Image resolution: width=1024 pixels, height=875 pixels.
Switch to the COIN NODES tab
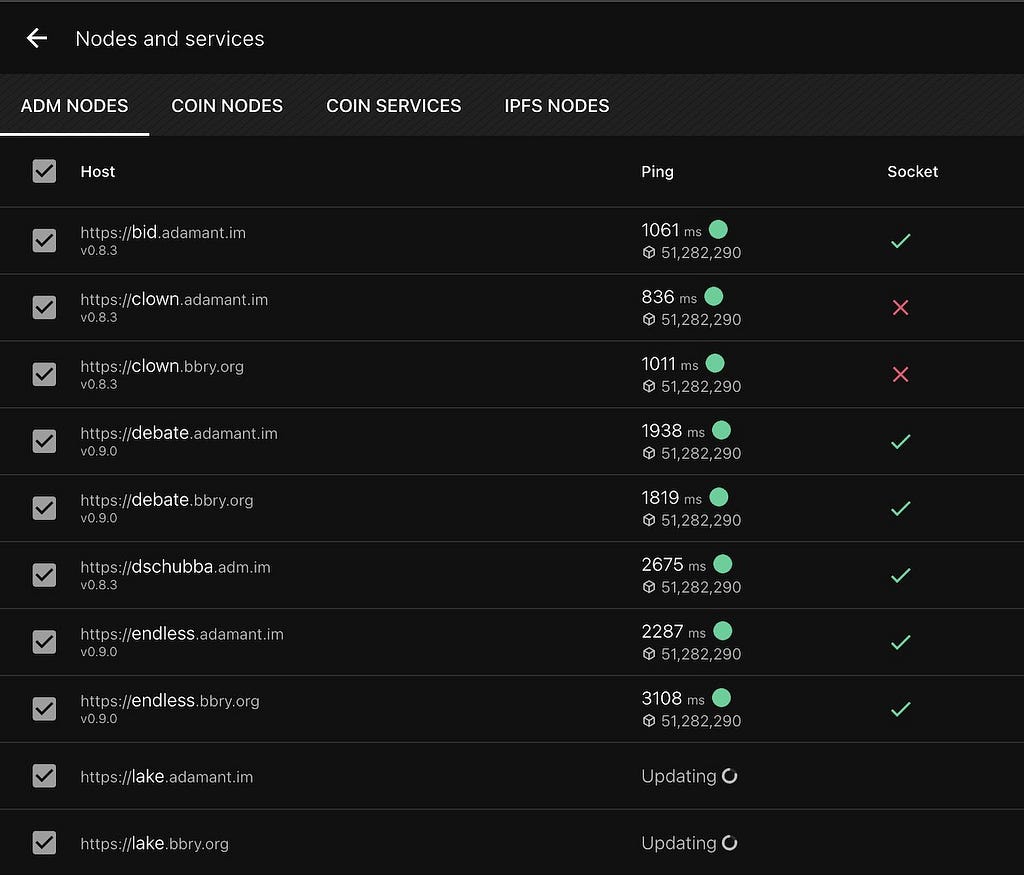tap(227, 106)
